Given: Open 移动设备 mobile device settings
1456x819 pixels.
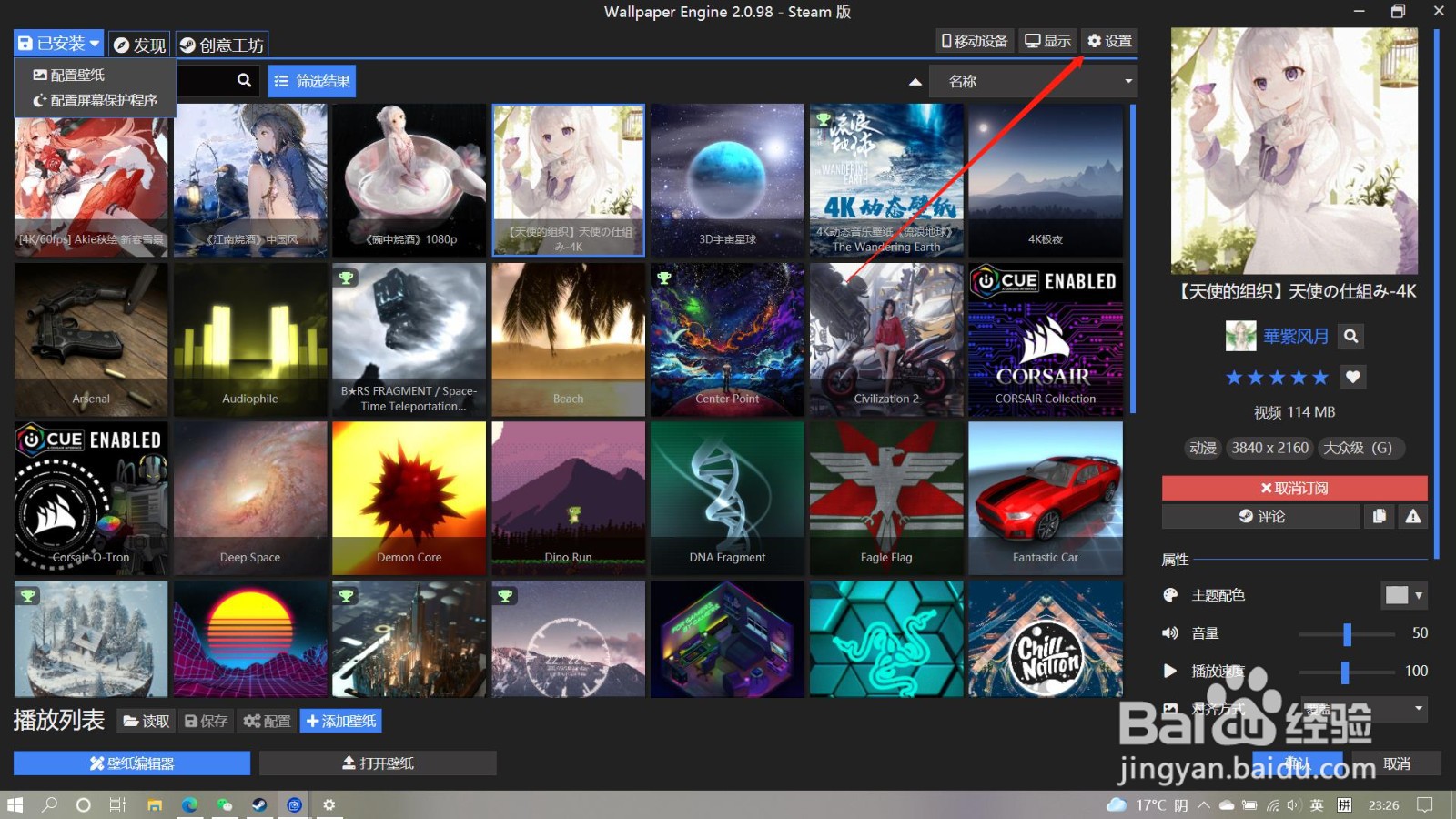Looking at the screenshot, I should (975, 41).
